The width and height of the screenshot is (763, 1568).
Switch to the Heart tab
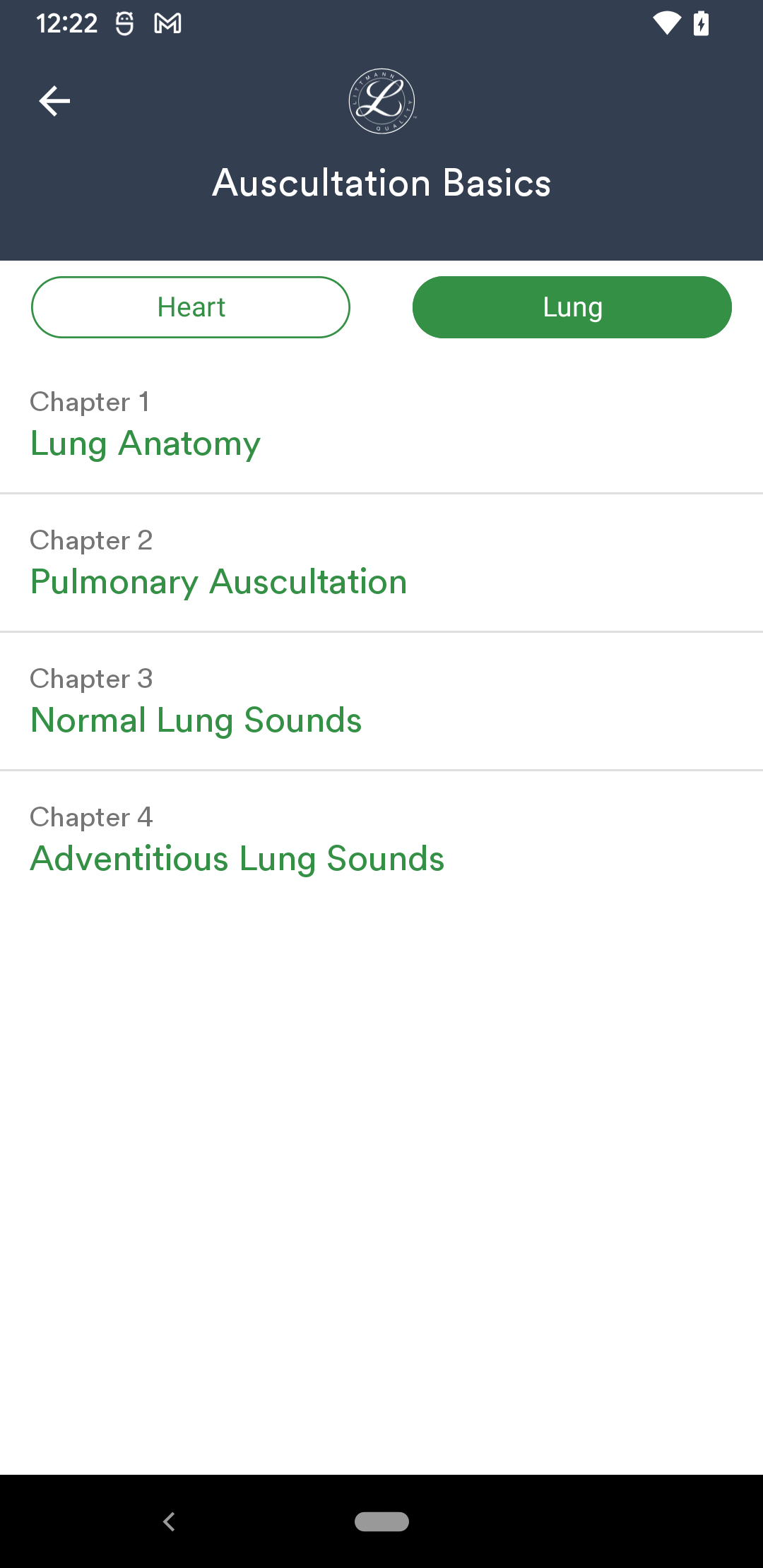191,307
